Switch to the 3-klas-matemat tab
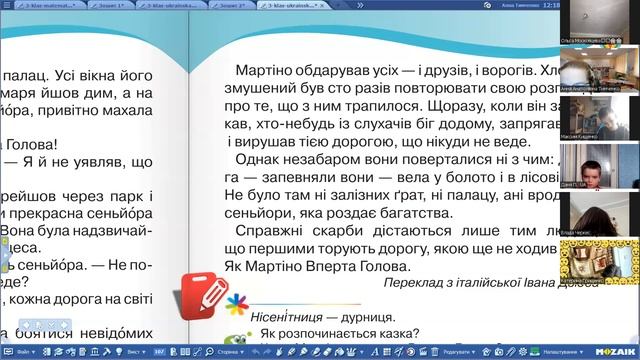The height and width of the screenshot is (360, 640). pos(49,5)
